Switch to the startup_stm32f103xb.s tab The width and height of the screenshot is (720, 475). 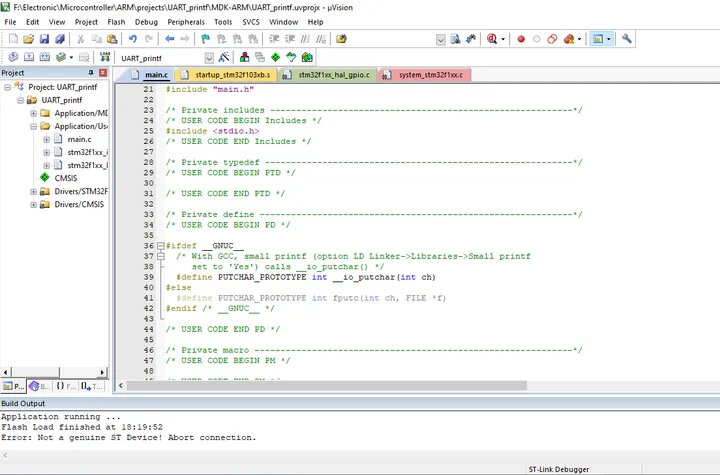(x=228, y=75)
